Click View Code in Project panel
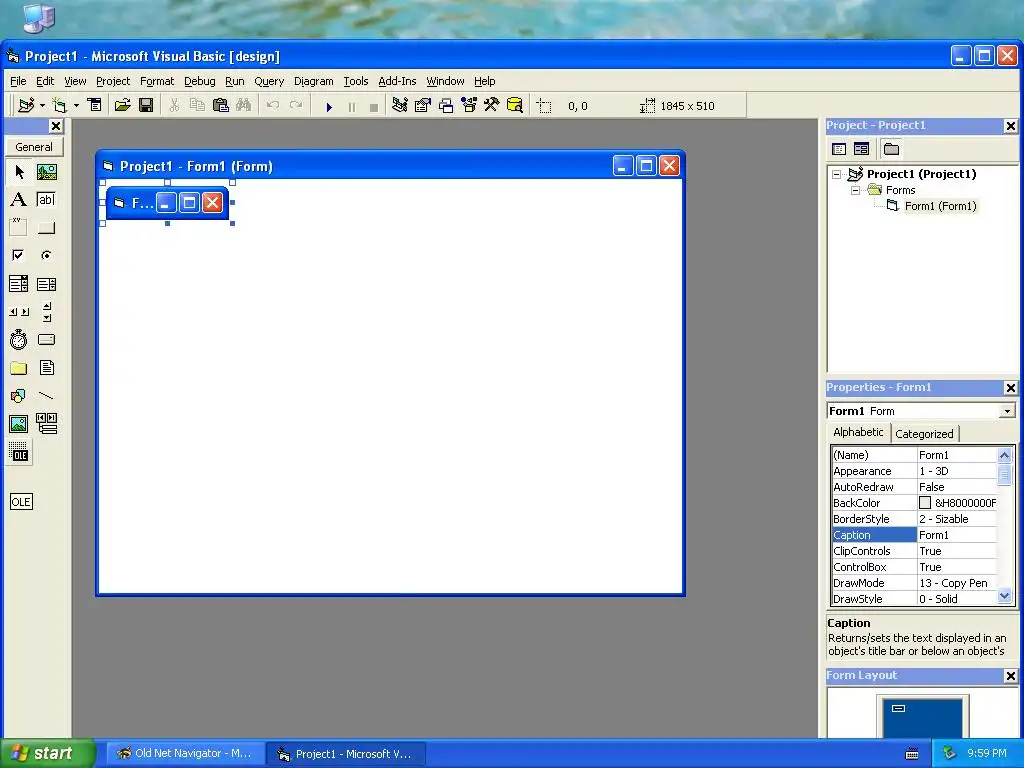Screen dimensions: 1024x768 click(x=839, y=149)
